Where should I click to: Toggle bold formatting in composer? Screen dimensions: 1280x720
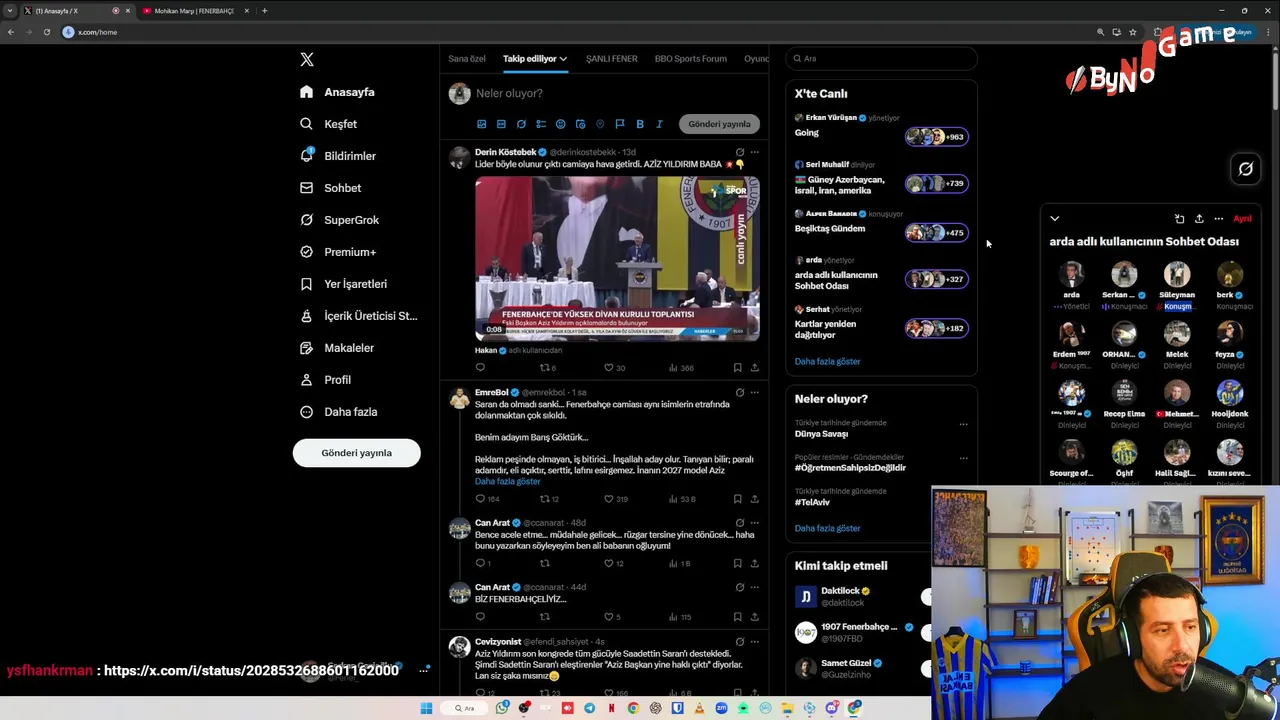pyautogui.click(x=640, y=124)
